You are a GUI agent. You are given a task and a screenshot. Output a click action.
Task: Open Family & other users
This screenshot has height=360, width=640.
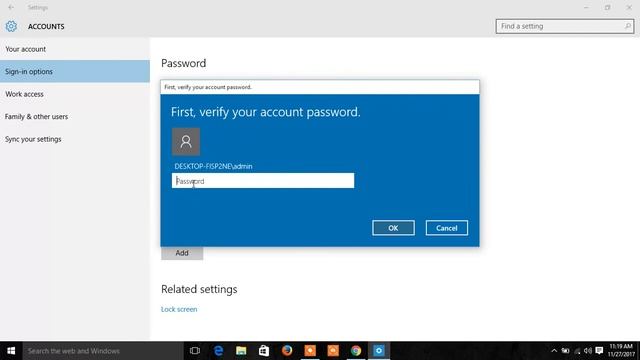pos(75,116)
